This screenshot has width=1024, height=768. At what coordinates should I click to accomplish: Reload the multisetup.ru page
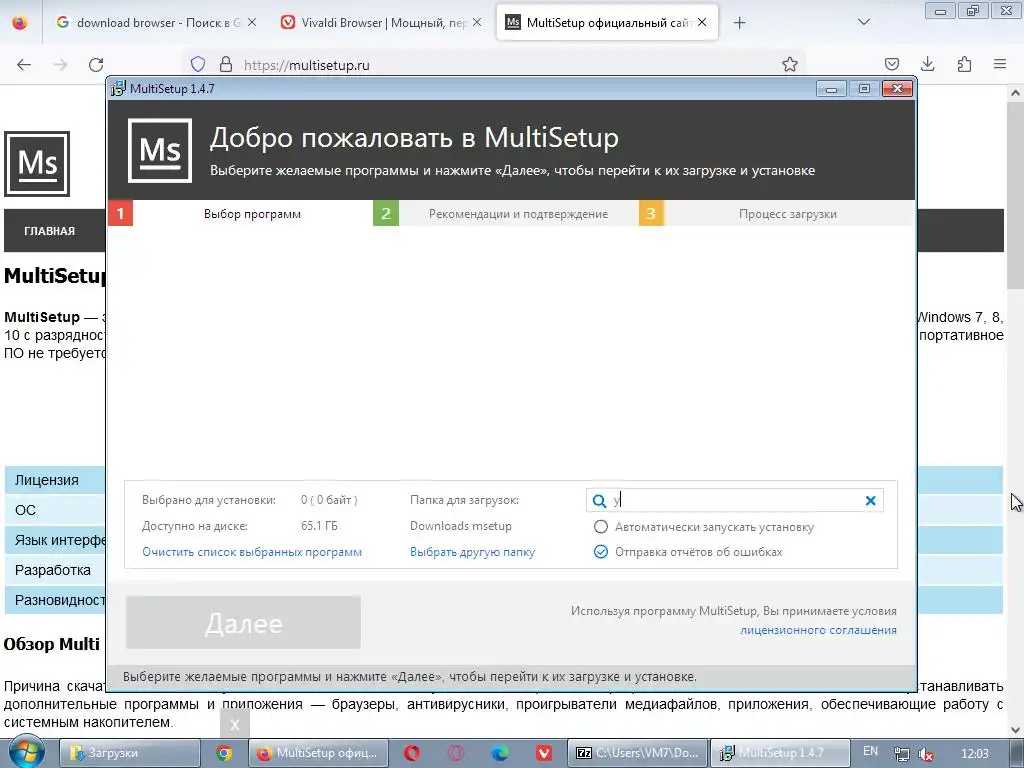[x=96, y=64]
